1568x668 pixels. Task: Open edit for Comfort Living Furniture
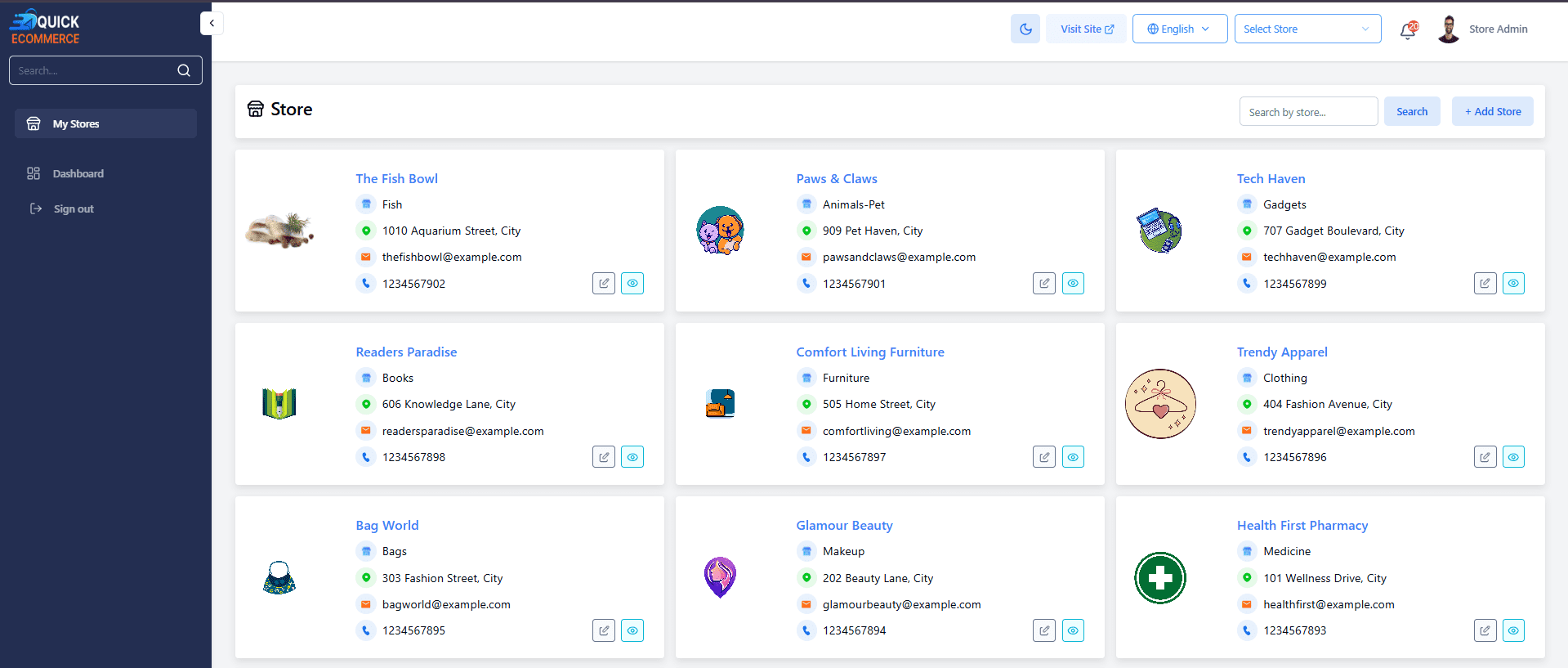(x=1043, y=457)
